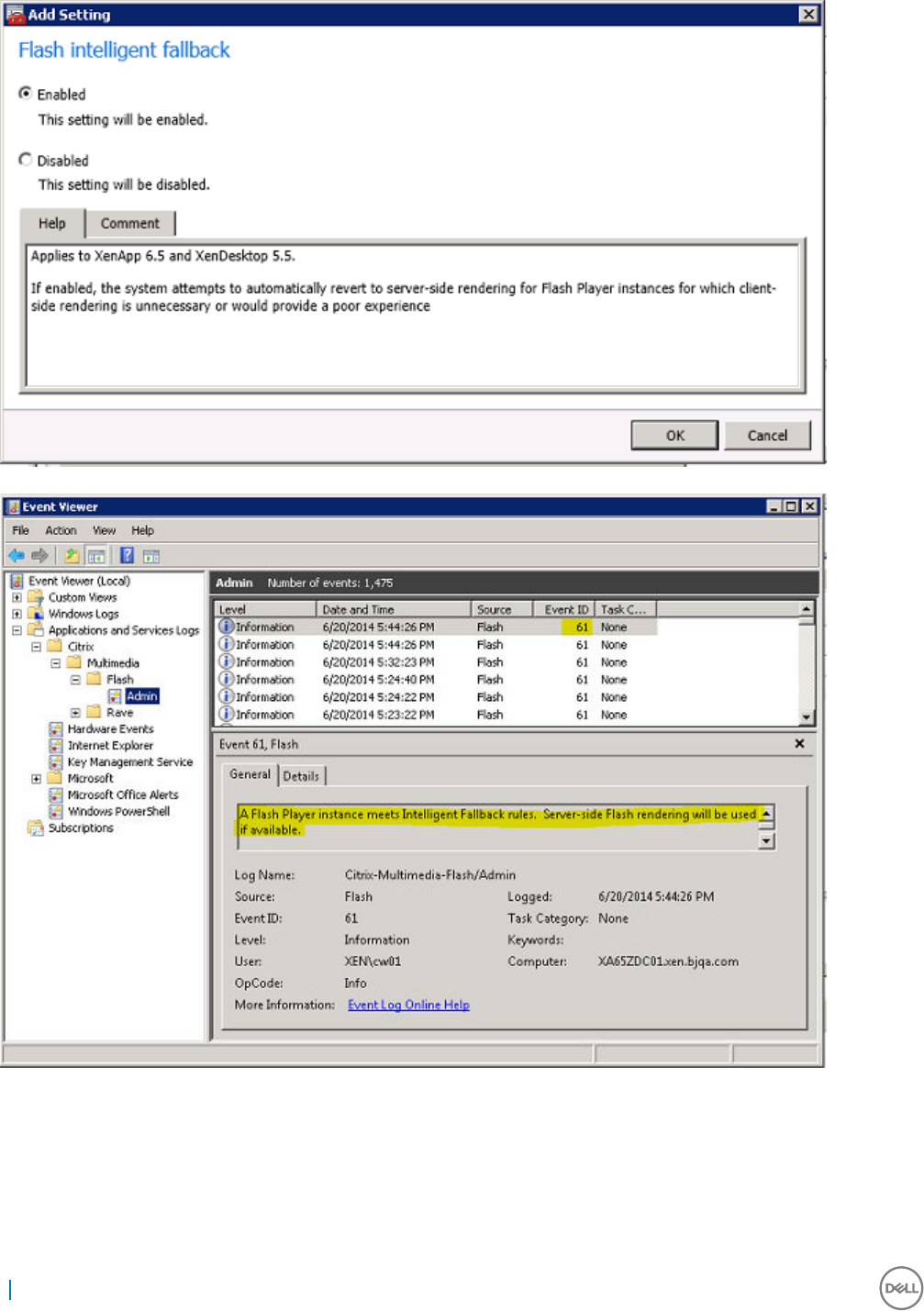The height and width of the screenshot is (1311, 924).
Task: Switch to the Comment tab
Action: [x=129, y=223]
